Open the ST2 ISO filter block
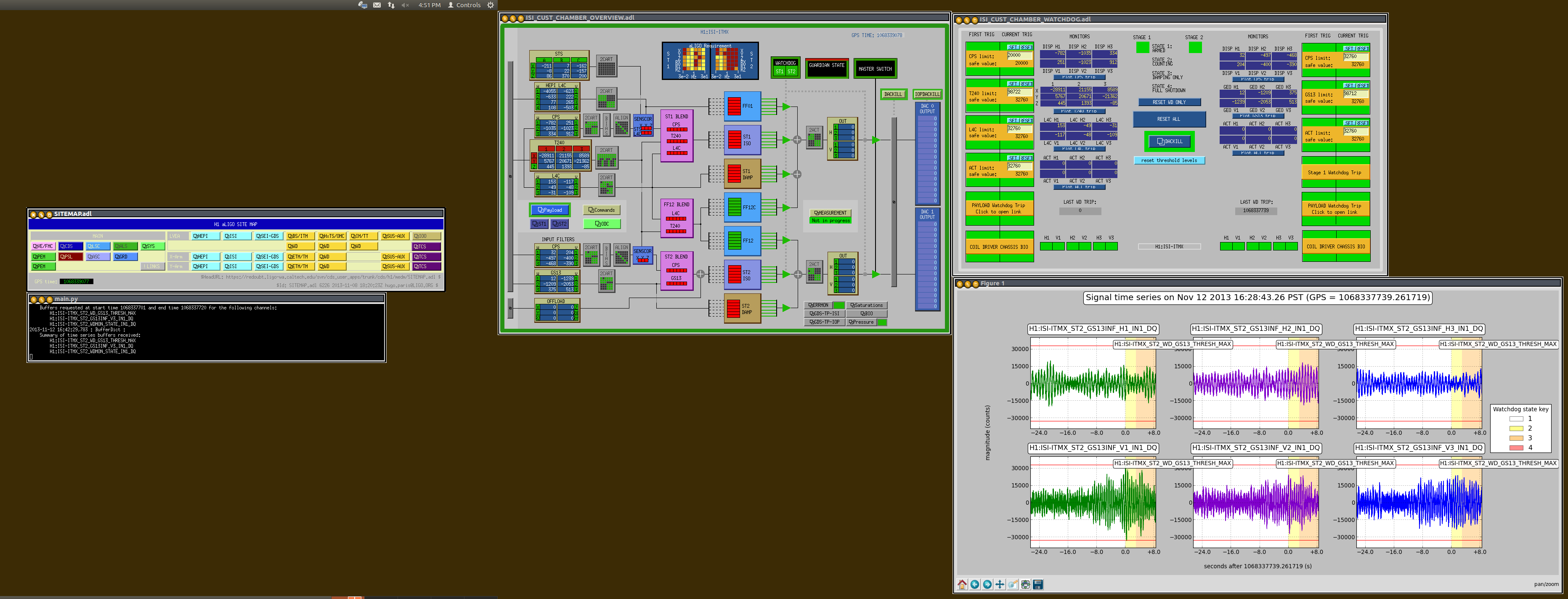 743,275
